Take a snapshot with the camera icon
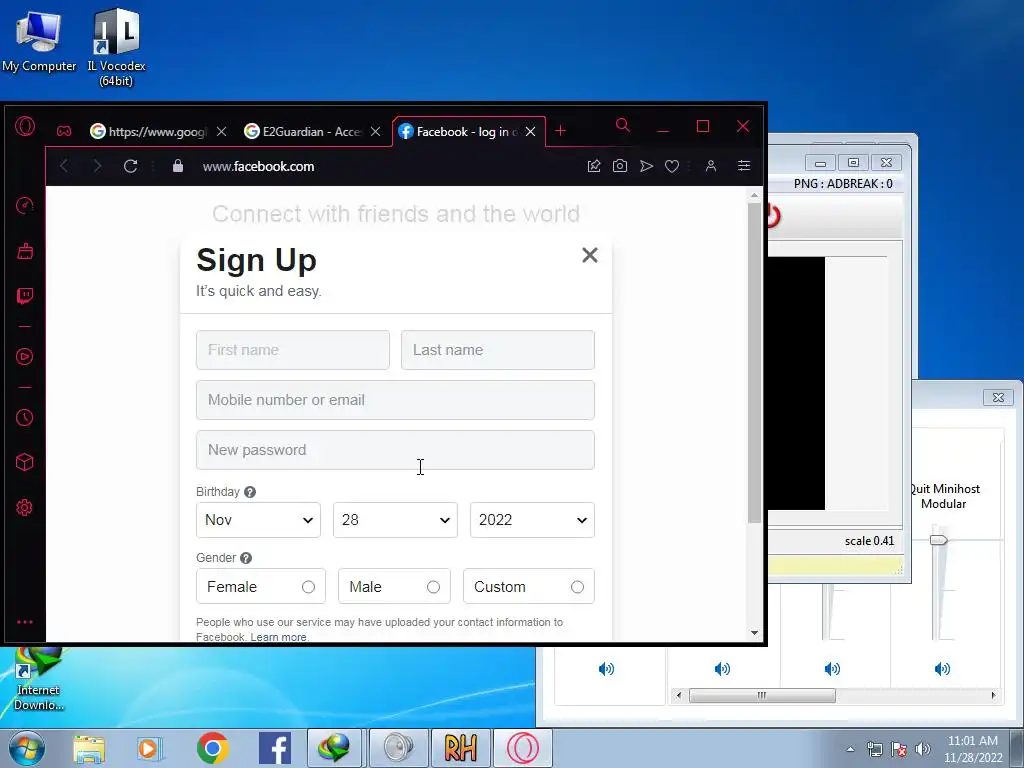The image size is (1024, 768). [x=620, y=166]
